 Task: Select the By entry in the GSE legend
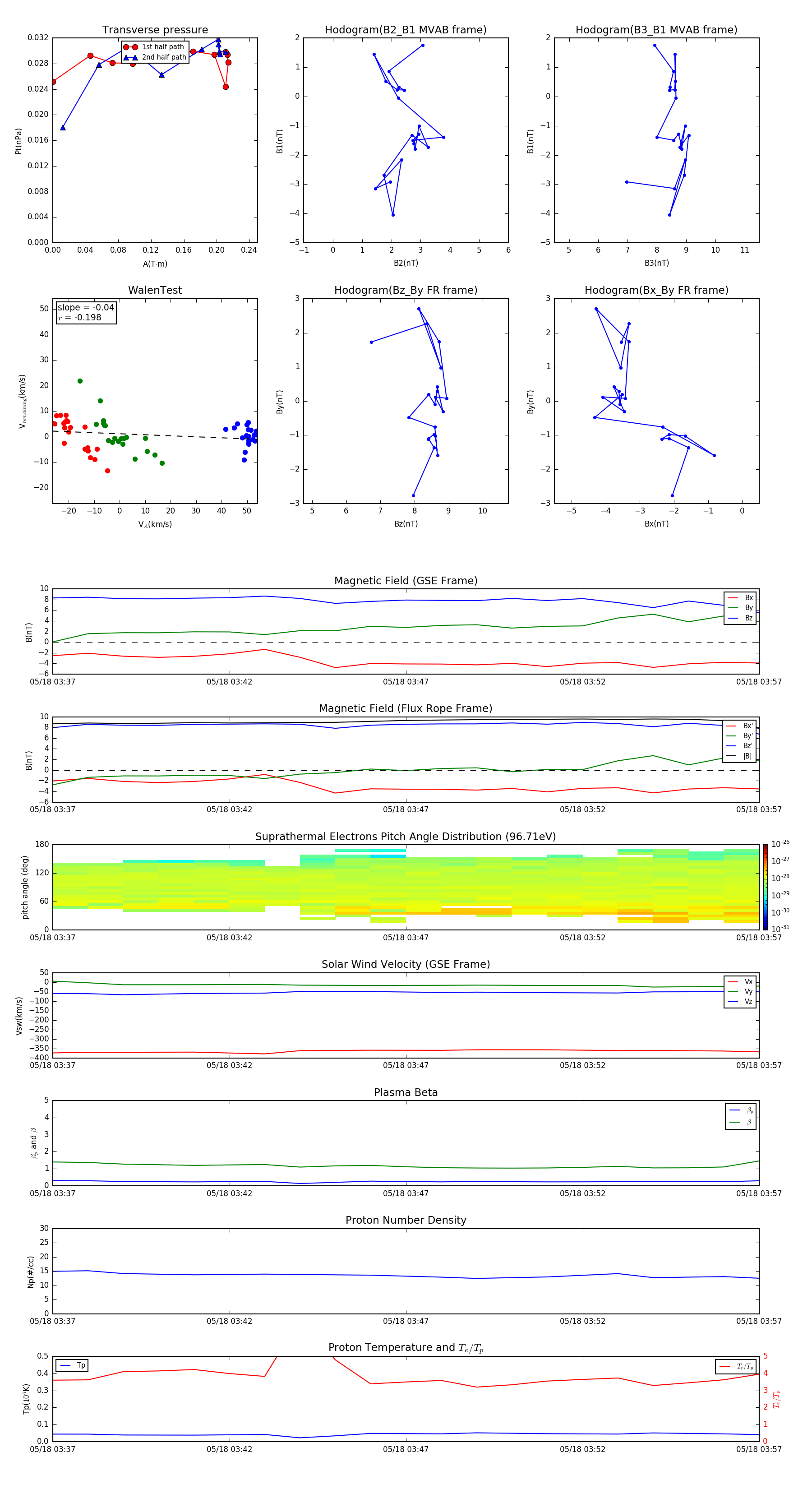point(740,607)
